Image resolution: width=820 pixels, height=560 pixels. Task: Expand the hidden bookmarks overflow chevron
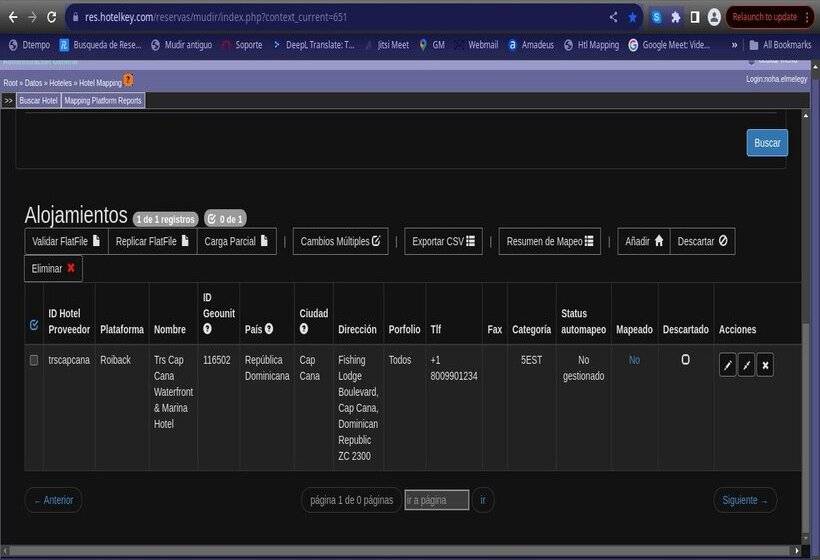tap(735, 45)
